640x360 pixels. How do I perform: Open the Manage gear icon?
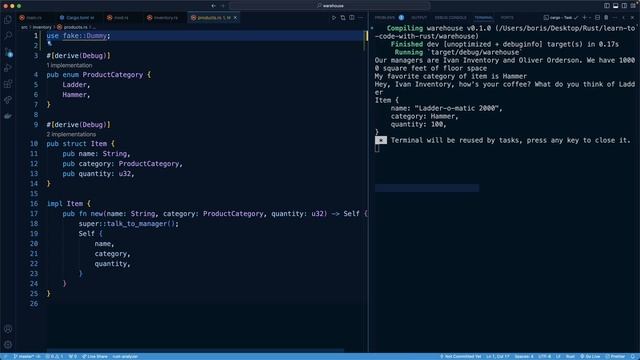pos(8,344)
